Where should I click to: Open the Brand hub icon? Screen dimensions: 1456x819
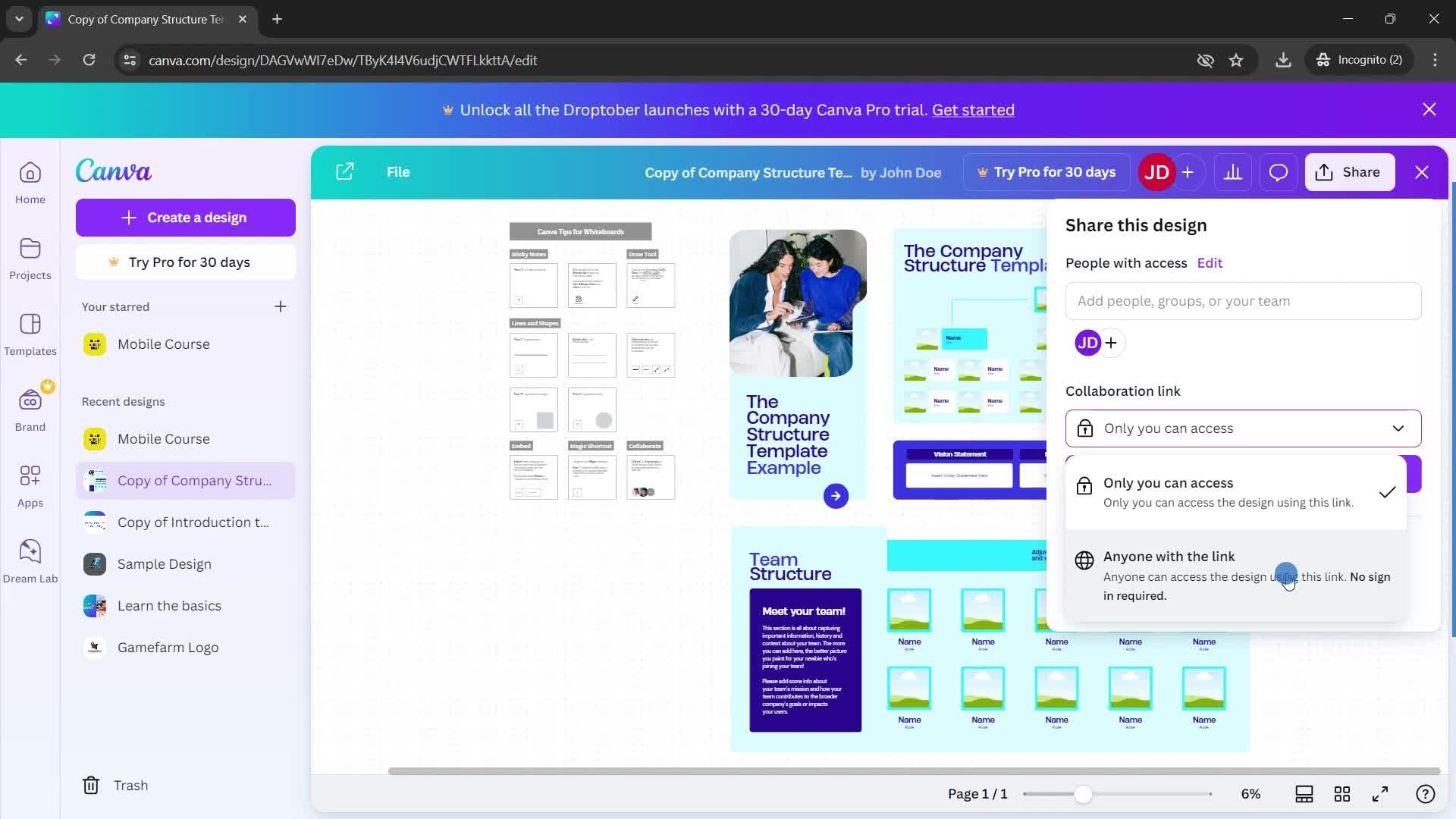[30, 410]
